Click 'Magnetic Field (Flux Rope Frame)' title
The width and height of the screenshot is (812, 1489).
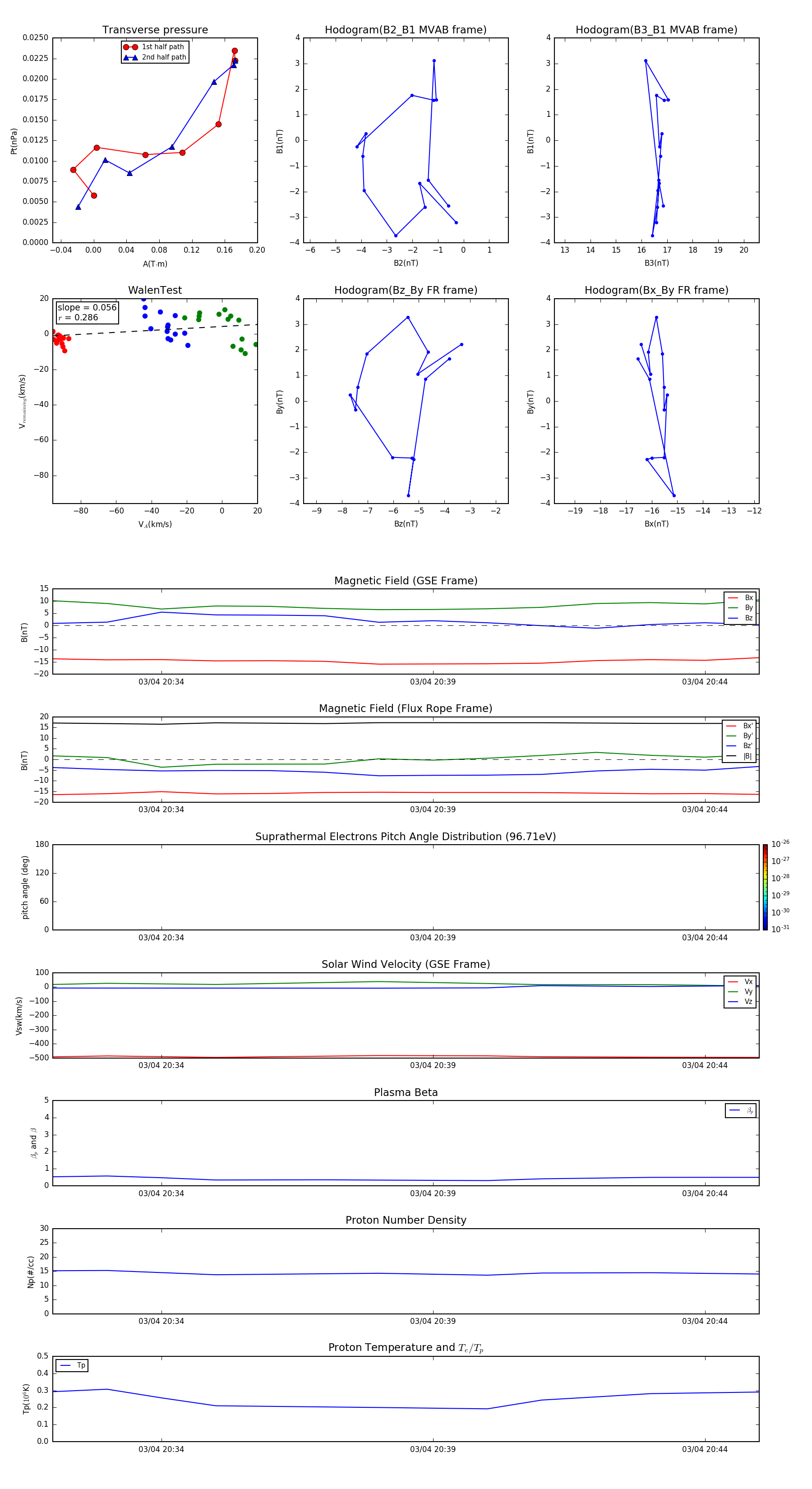point(406,709)
